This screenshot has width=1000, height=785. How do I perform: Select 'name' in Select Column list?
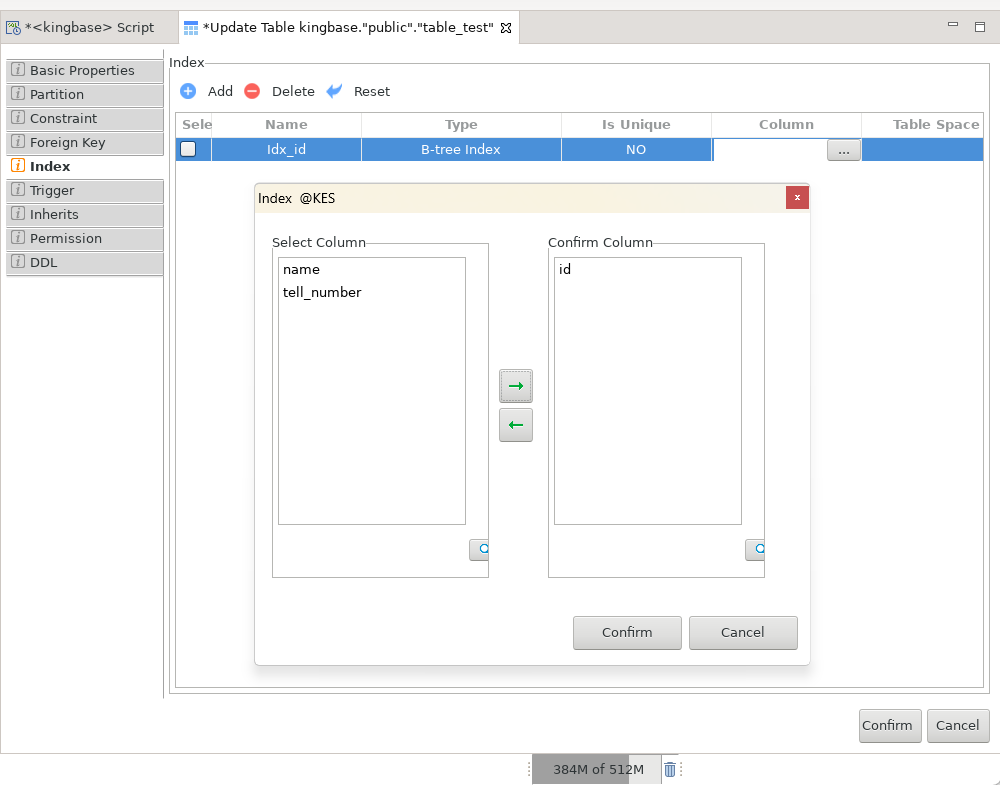[301, 269]
